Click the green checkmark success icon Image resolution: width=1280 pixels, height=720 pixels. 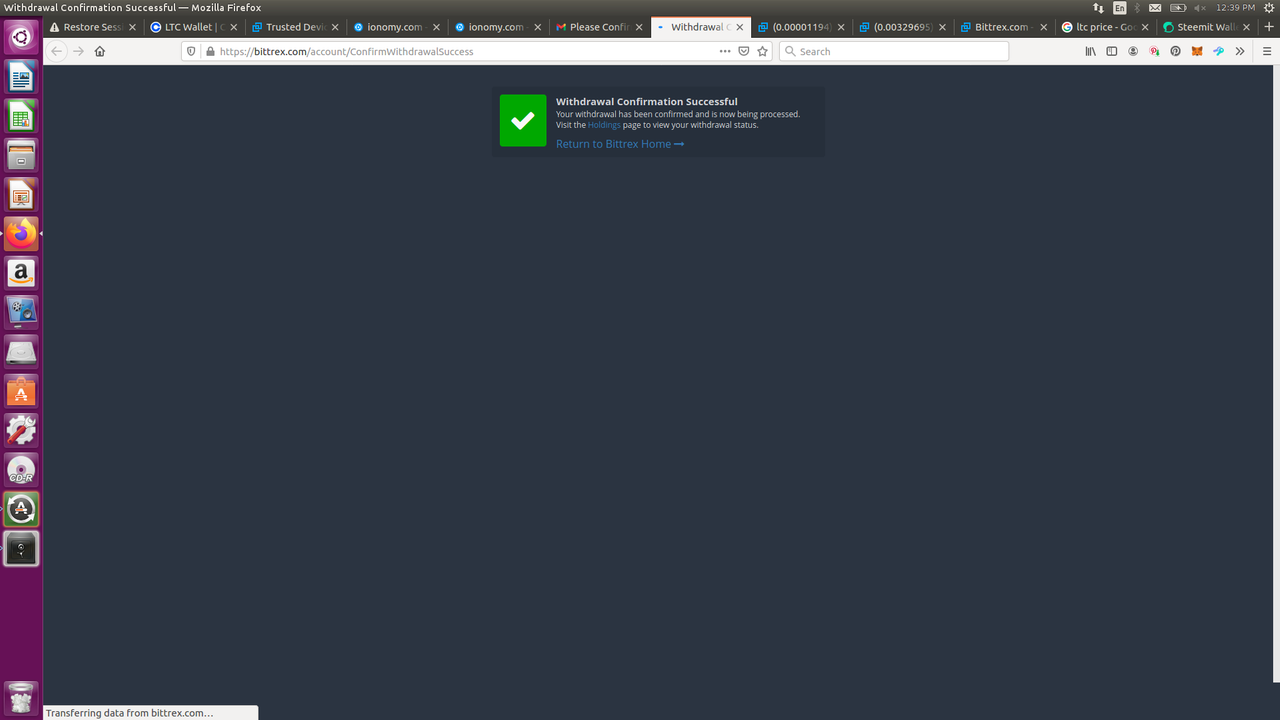coord(523,121)
